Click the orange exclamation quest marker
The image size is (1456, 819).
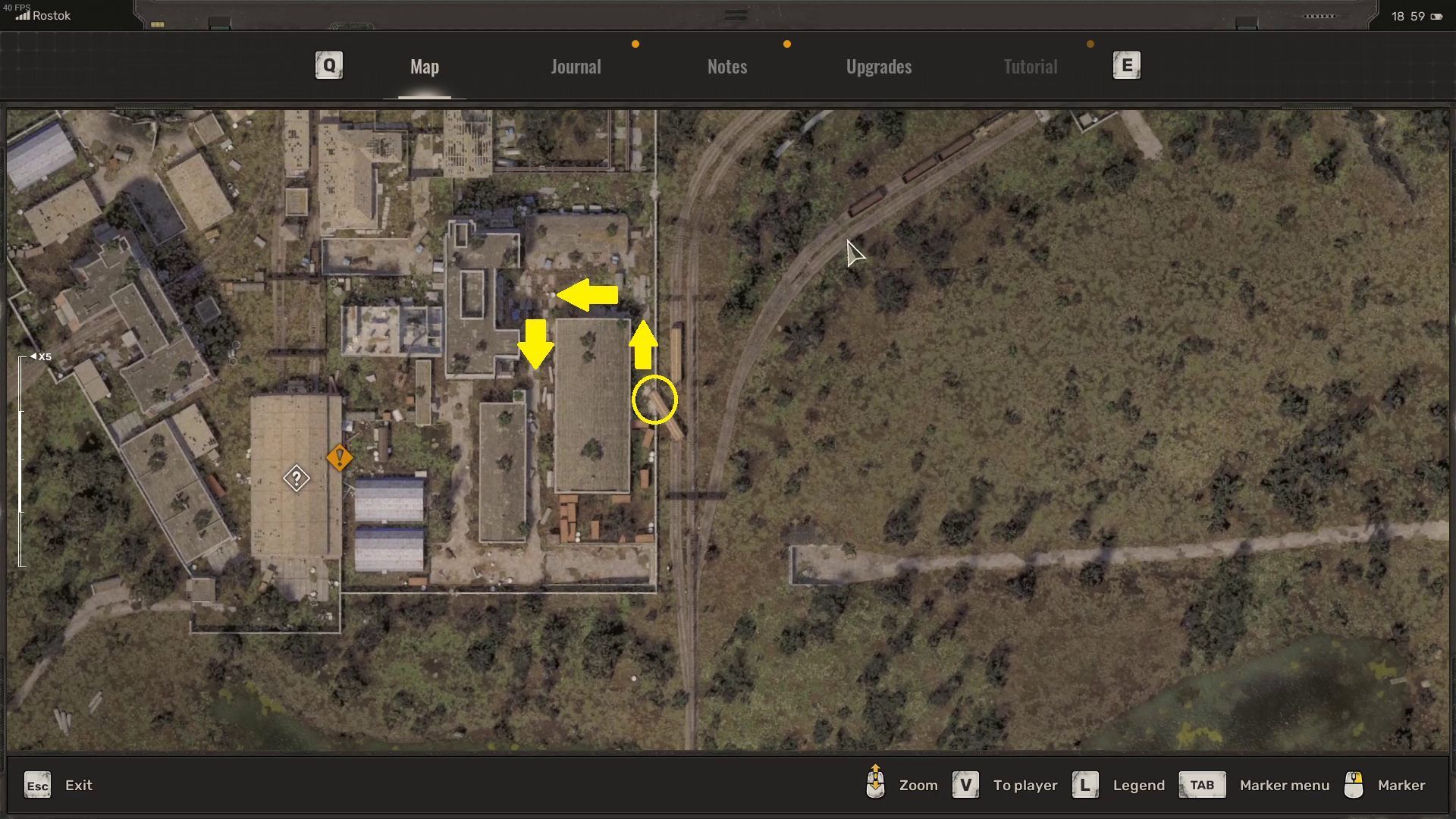point(339,457)
